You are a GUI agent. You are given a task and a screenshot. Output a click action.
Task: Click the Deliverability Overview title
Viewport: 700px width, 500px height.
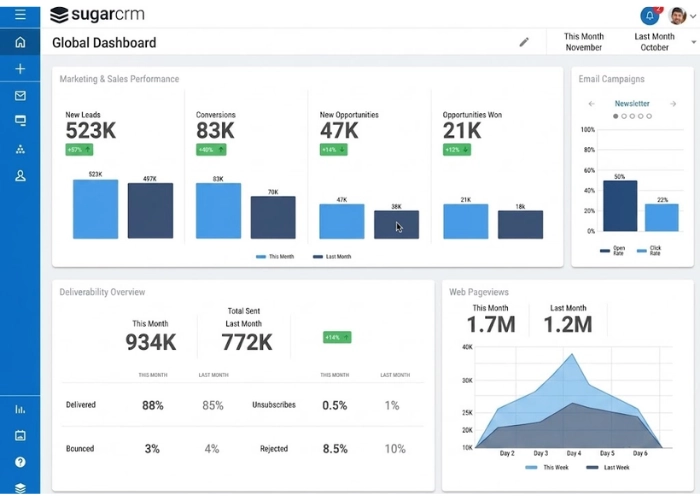pos(102,292)
